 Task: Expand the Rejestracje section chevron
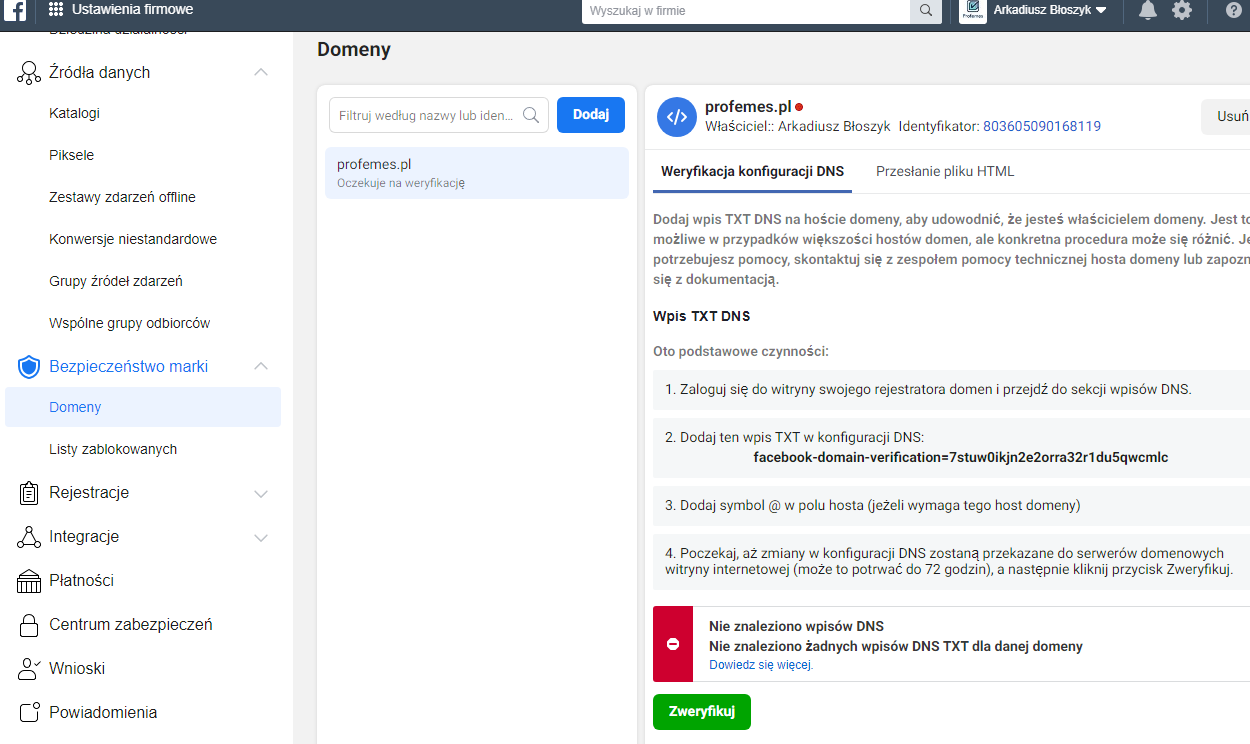(x=261, y=494)
